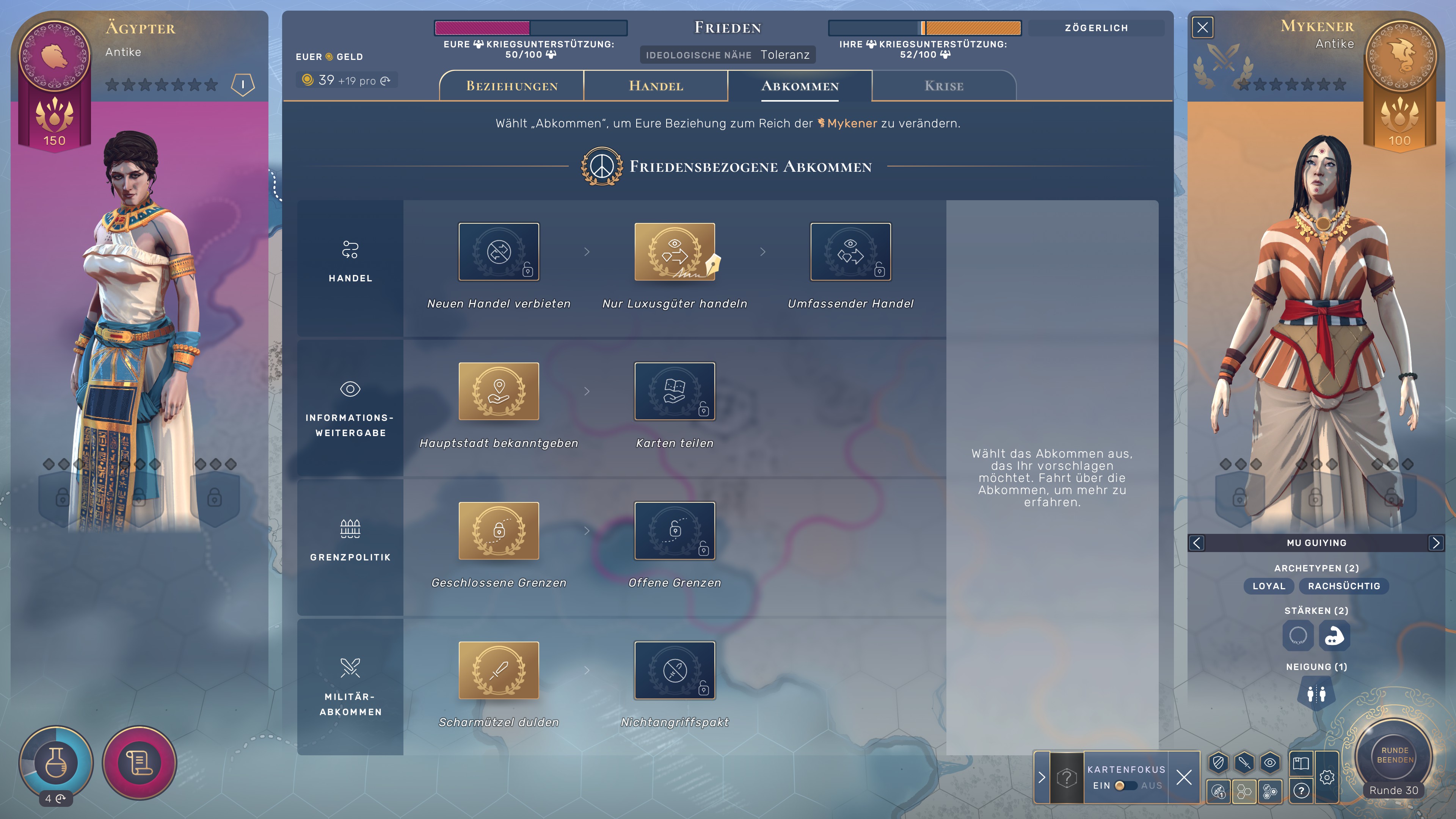The image size is (1456, 819).
Task: Click the research turns badge '4'
Action: coord(55,799)
